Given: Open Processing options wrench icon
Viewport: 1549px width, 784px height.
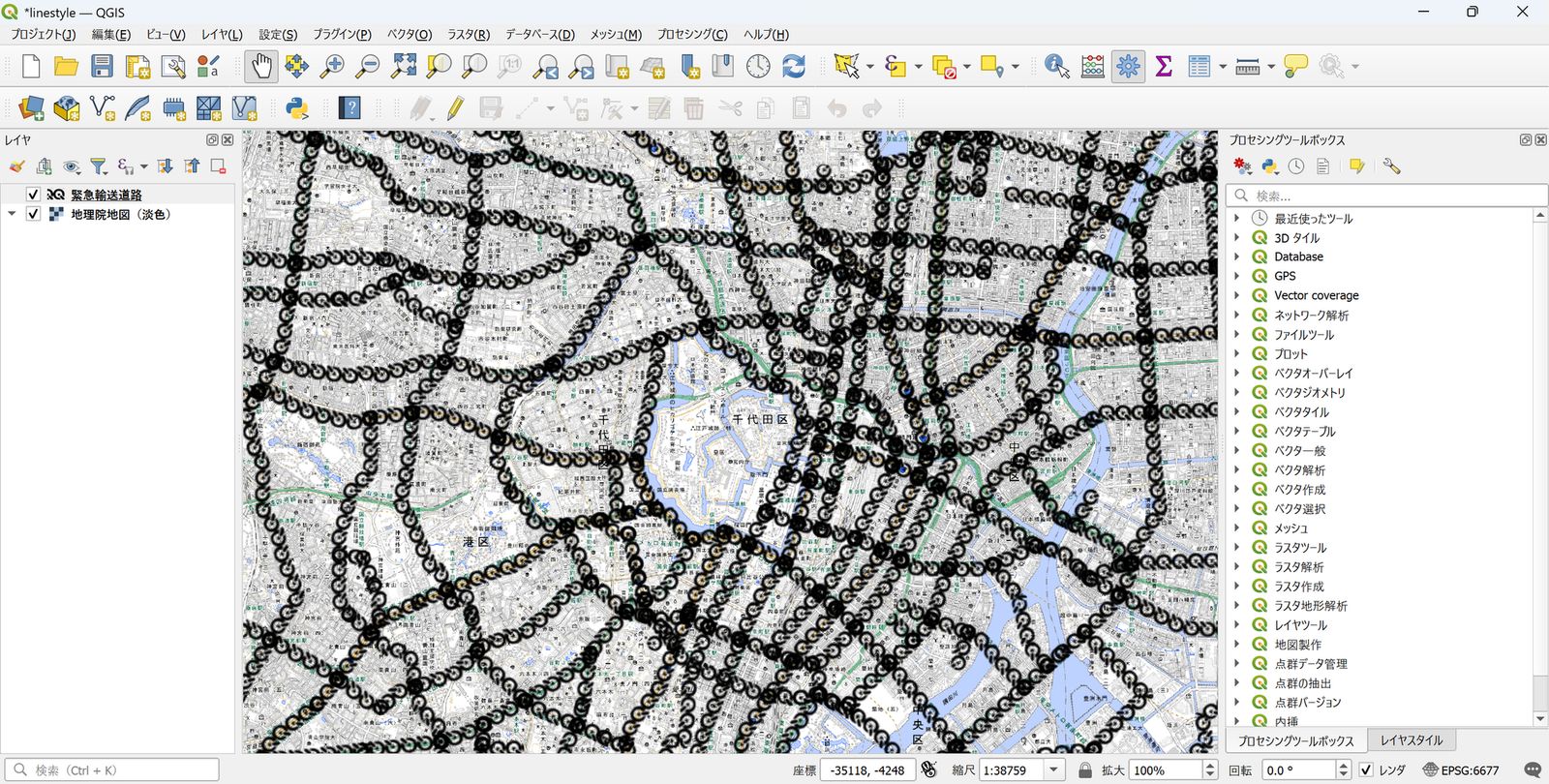Looking at the screenshot, I should pos(1391,166).
